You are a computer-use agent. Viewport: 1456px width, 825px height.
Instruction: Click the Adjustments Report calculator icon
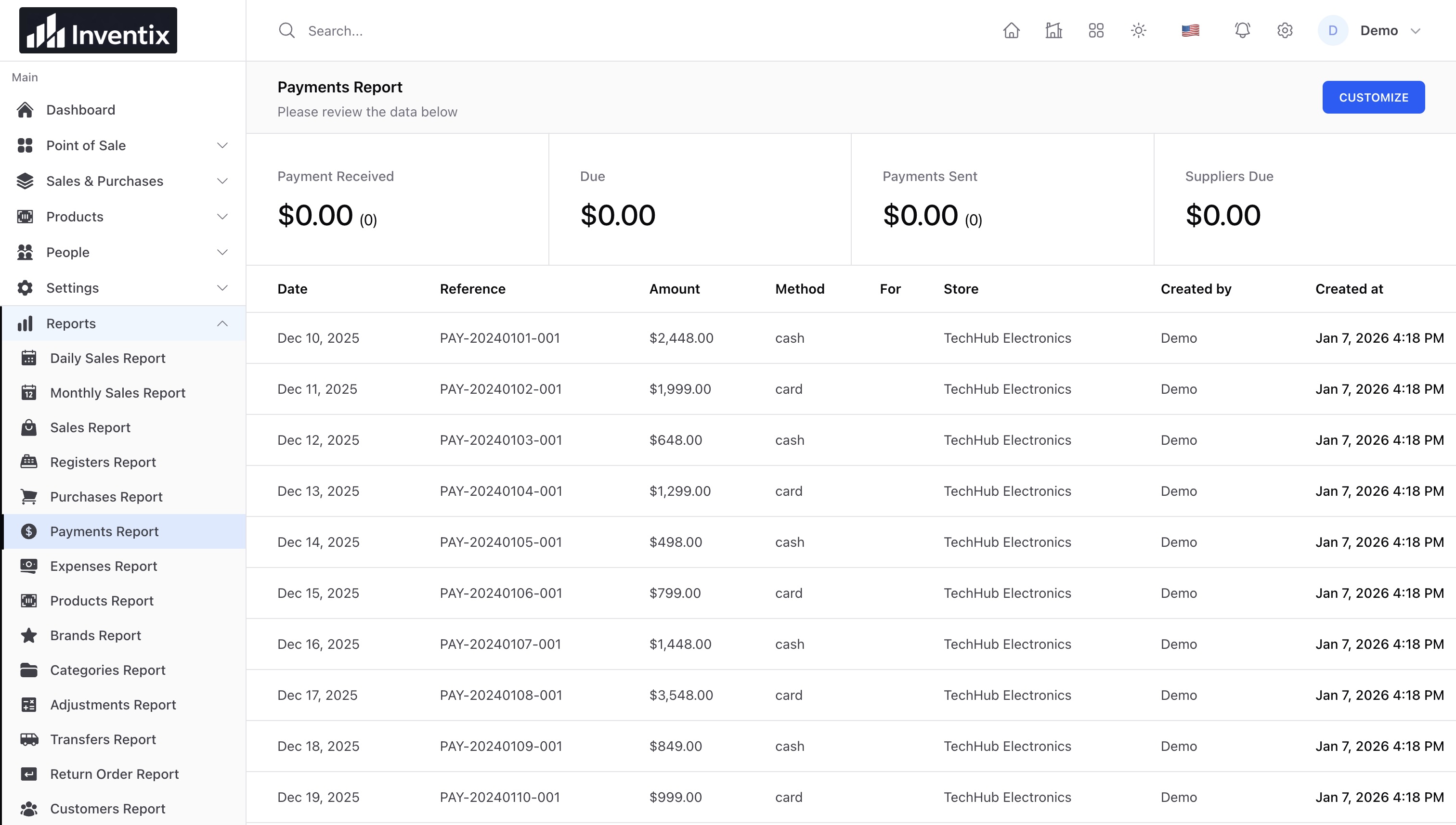[x=29, y=705]
